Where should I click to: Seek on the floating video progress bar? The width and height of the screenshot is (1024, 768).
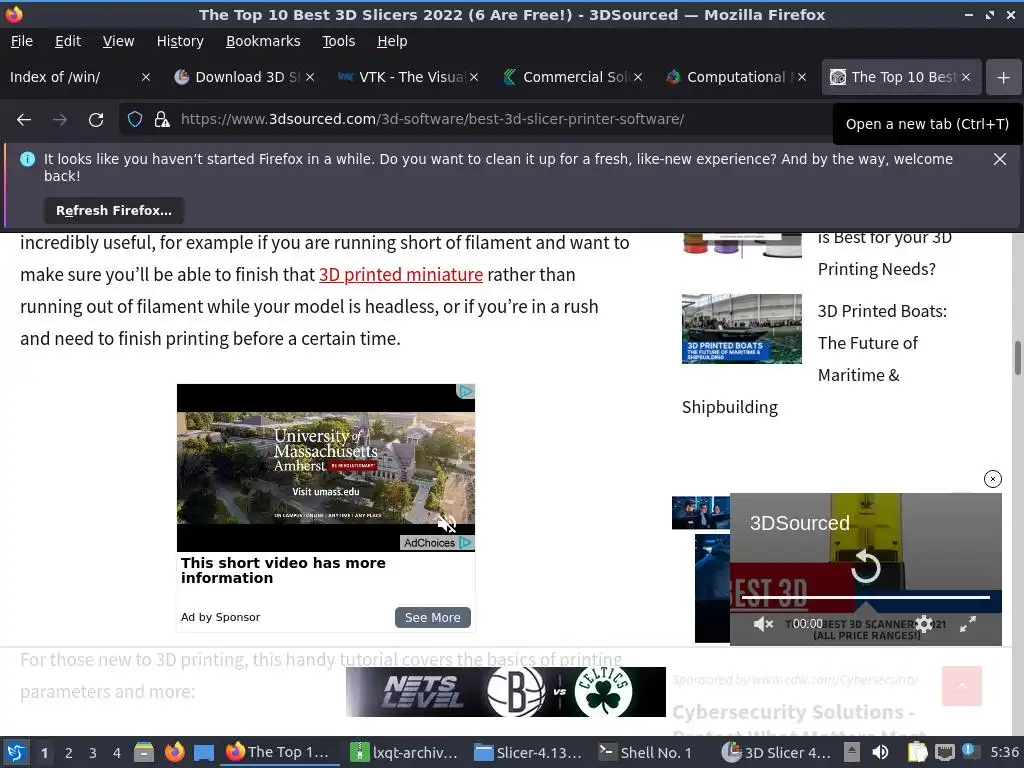tap(866, 597)
